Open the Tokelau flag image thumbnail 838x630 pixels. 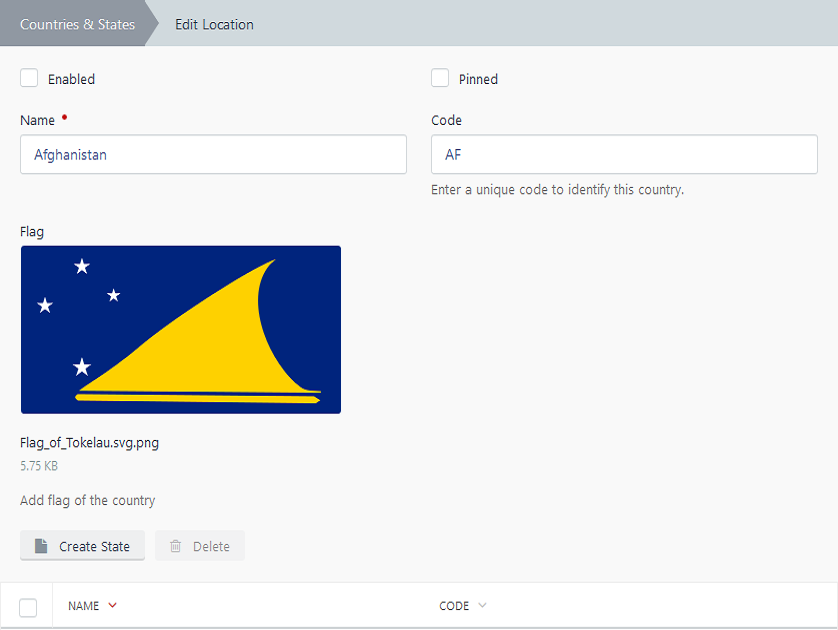pyautogui.click(x=181, y=330)
